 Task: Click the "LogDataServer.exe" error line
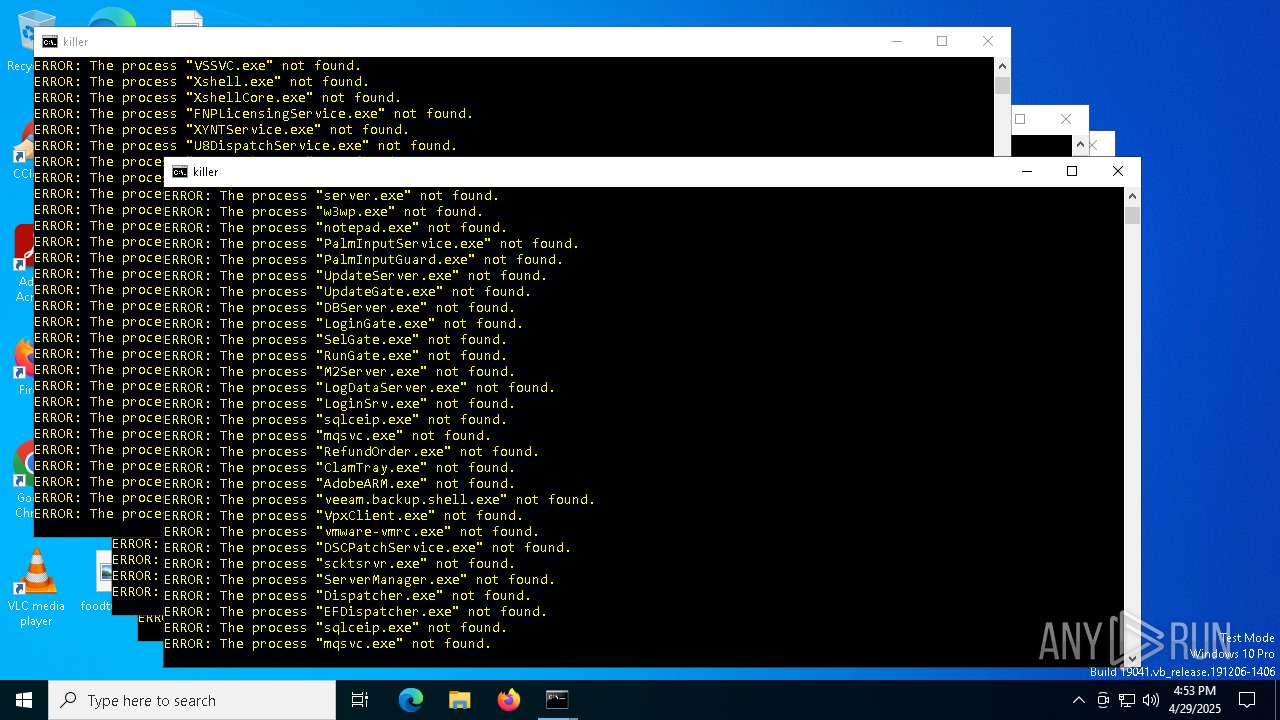point(360,388)
